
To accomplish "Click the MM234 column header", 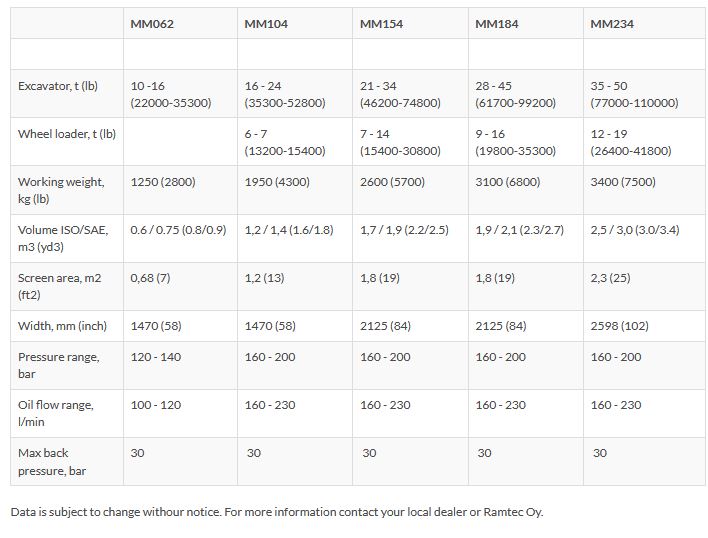I will pyautogui.click(x=611, y=24).
